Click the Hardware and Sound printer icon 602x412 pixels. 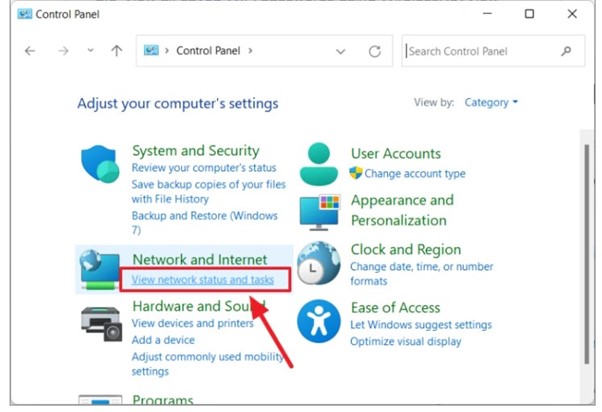click(x=101, y=323)
